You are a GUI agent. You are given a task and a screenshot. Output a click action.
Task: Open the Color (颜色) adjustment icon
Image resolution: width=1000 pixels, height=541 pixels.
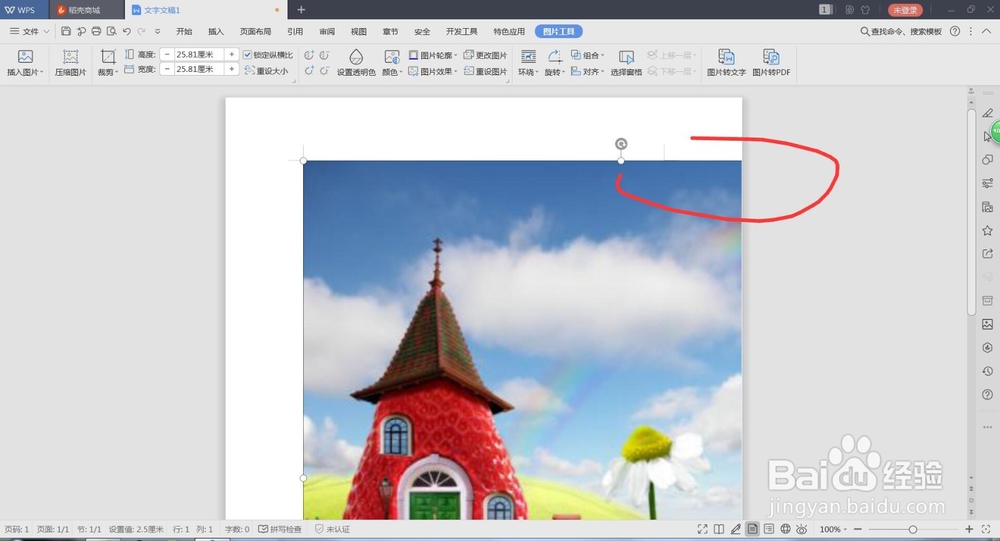pos(392,57)
